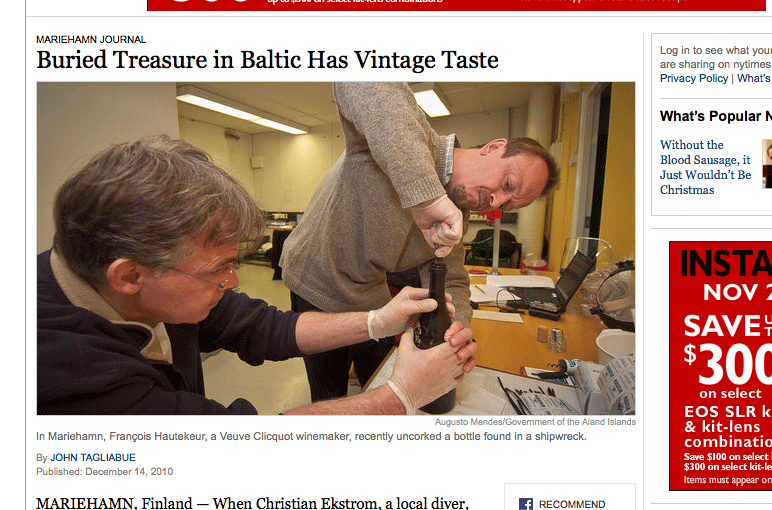Click the Log in to see text

(716, 57)
